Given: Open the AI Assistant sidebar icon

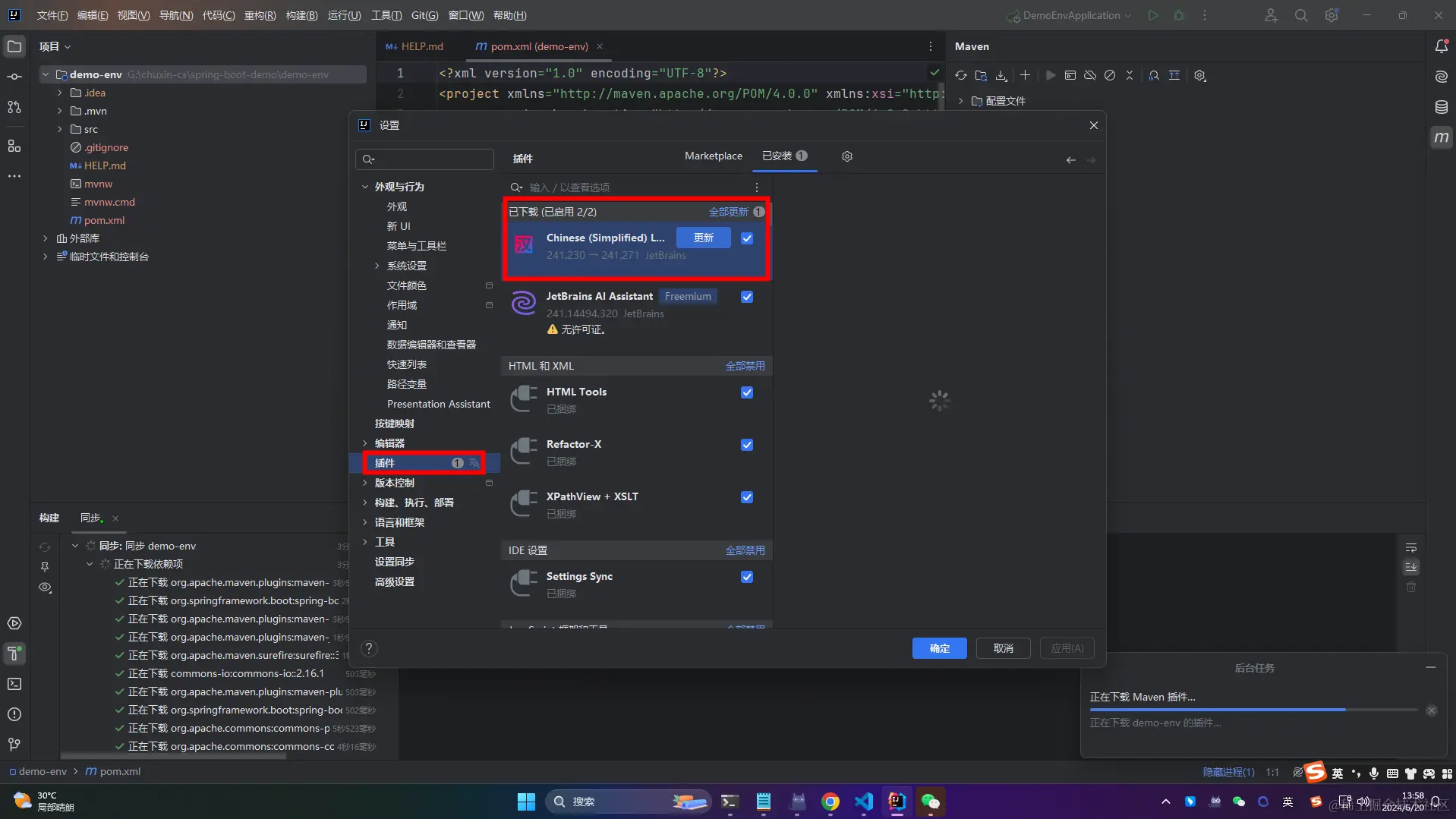Looking at the screenshot, I should 1442,77.
